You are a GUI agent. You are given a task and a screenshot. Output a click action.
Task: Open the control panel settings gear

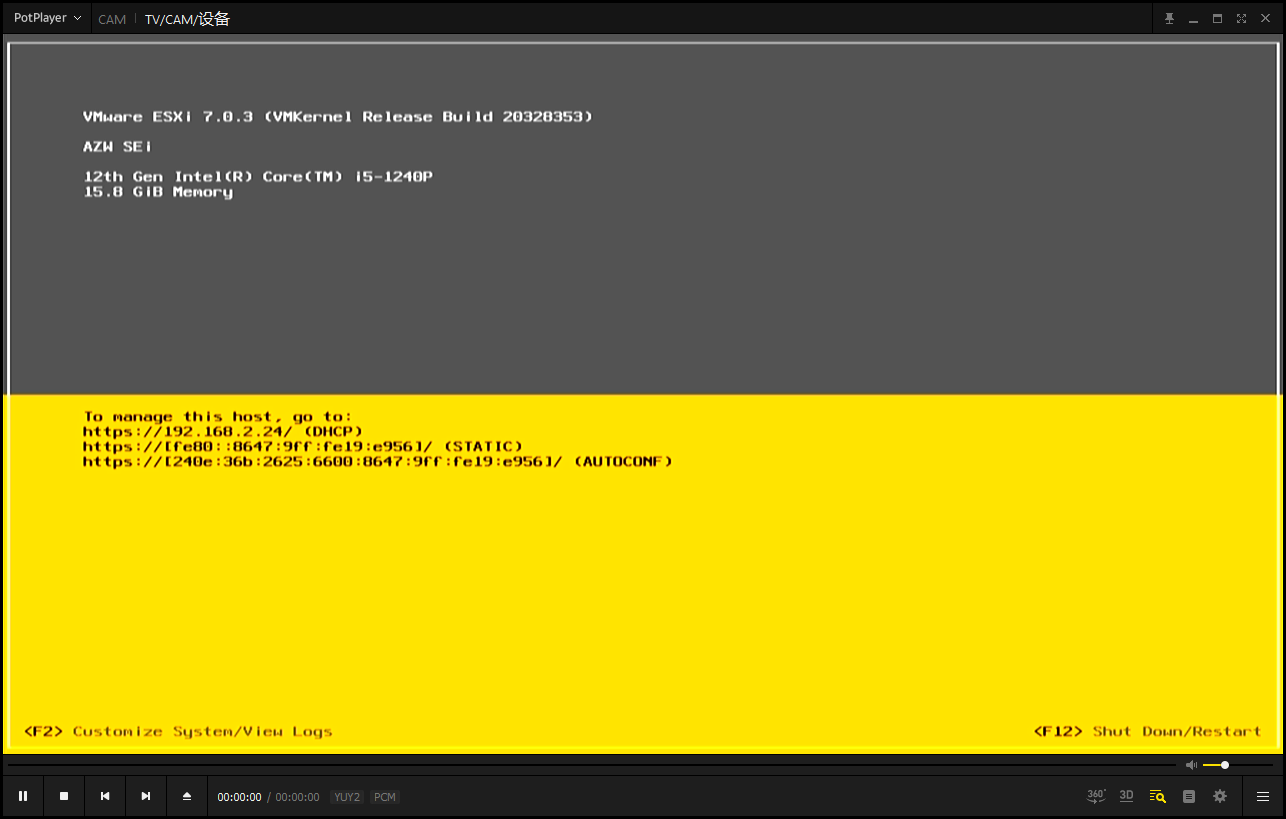pyautogui.click(x=1220, y=796)
